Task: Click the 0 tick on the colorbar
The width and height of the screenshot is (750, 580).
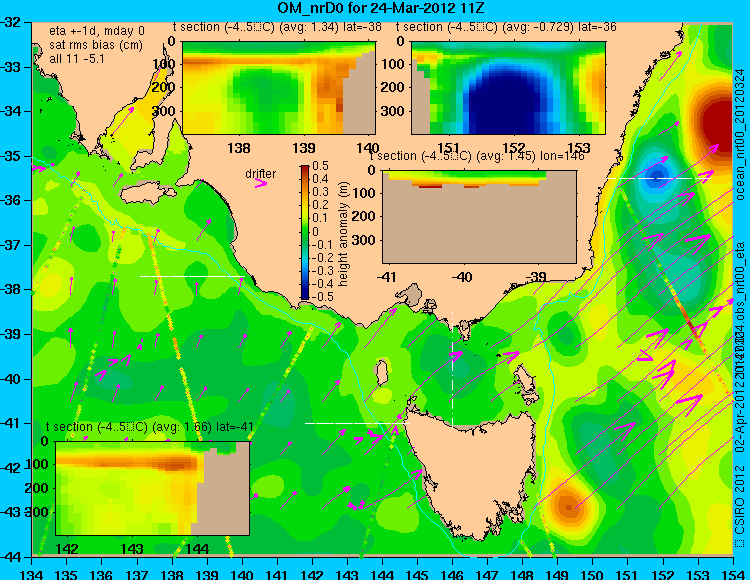Action: [315, 231]
